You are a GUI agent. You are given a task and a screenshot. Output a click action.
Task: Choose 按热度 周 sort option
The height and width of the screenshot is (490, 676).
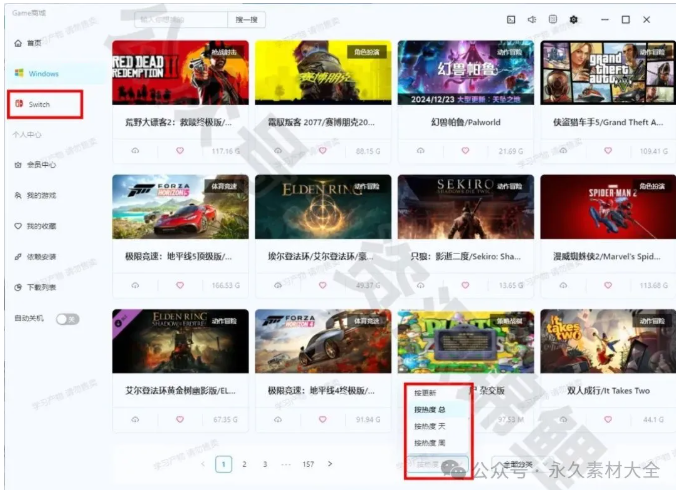click(x=438, y=443)
